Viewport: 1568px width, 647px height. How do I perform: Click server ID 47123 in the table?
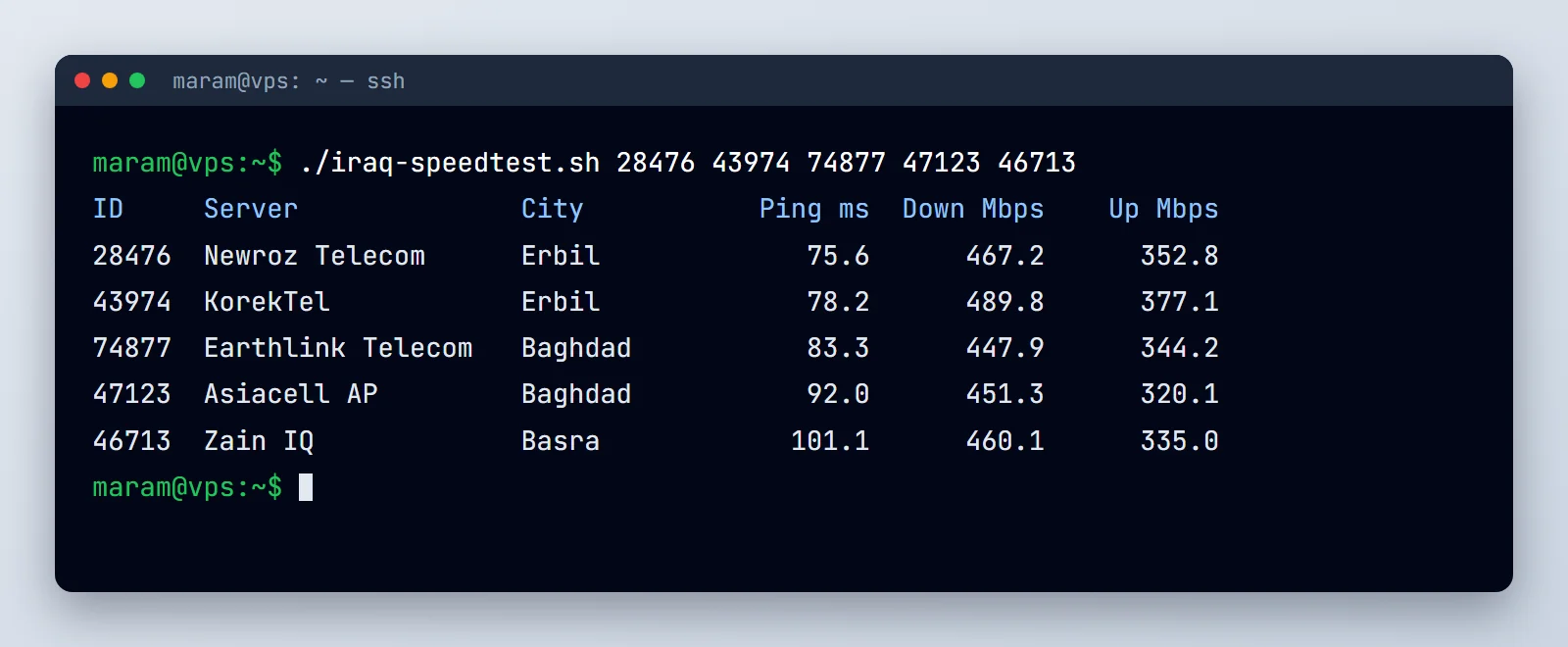pyautogui.click(x=131, y=394)
